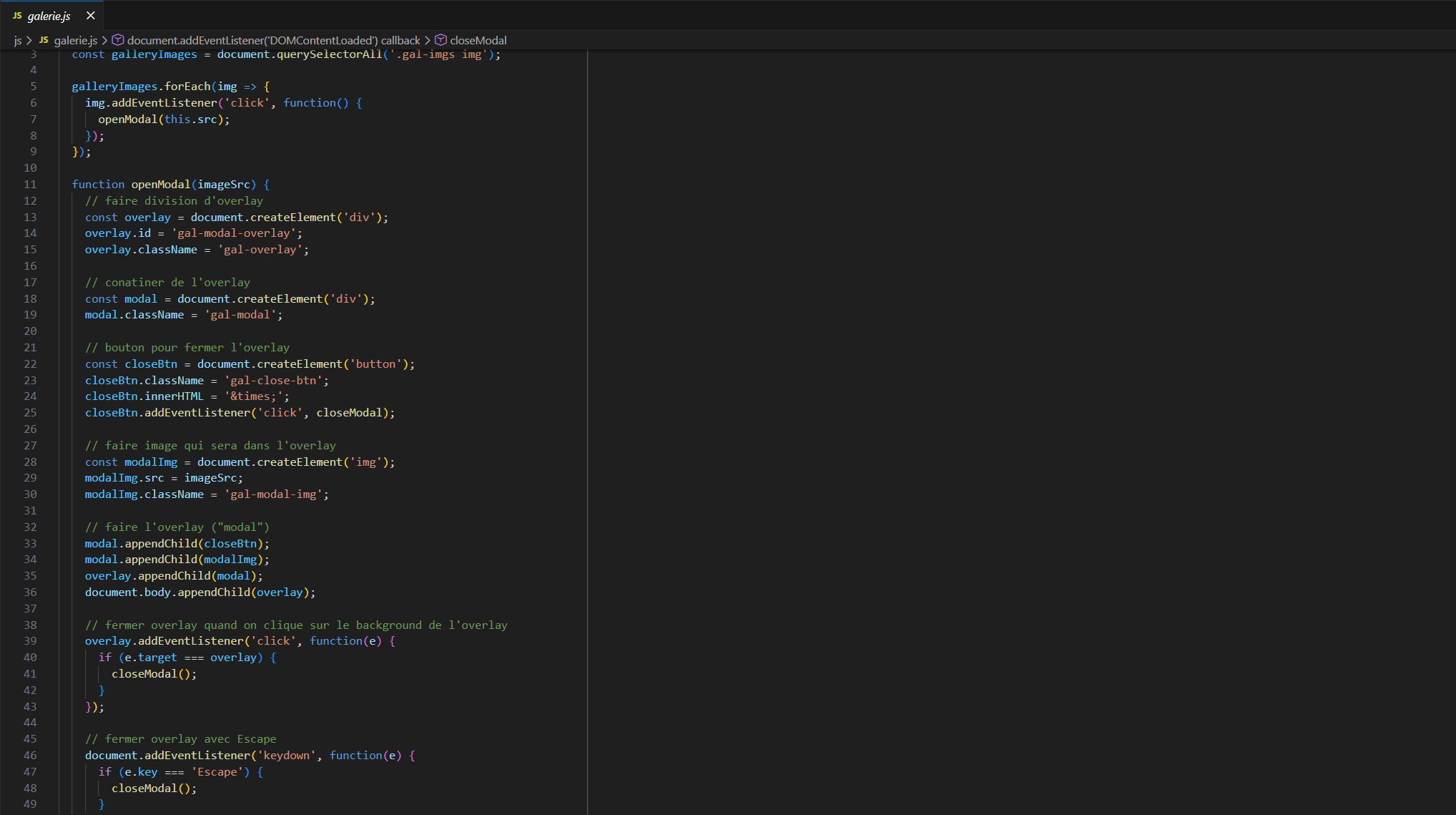Click the JS file icon in the tab
The width and height of the screenshot is (1456, 815).
tap(17, 16)
